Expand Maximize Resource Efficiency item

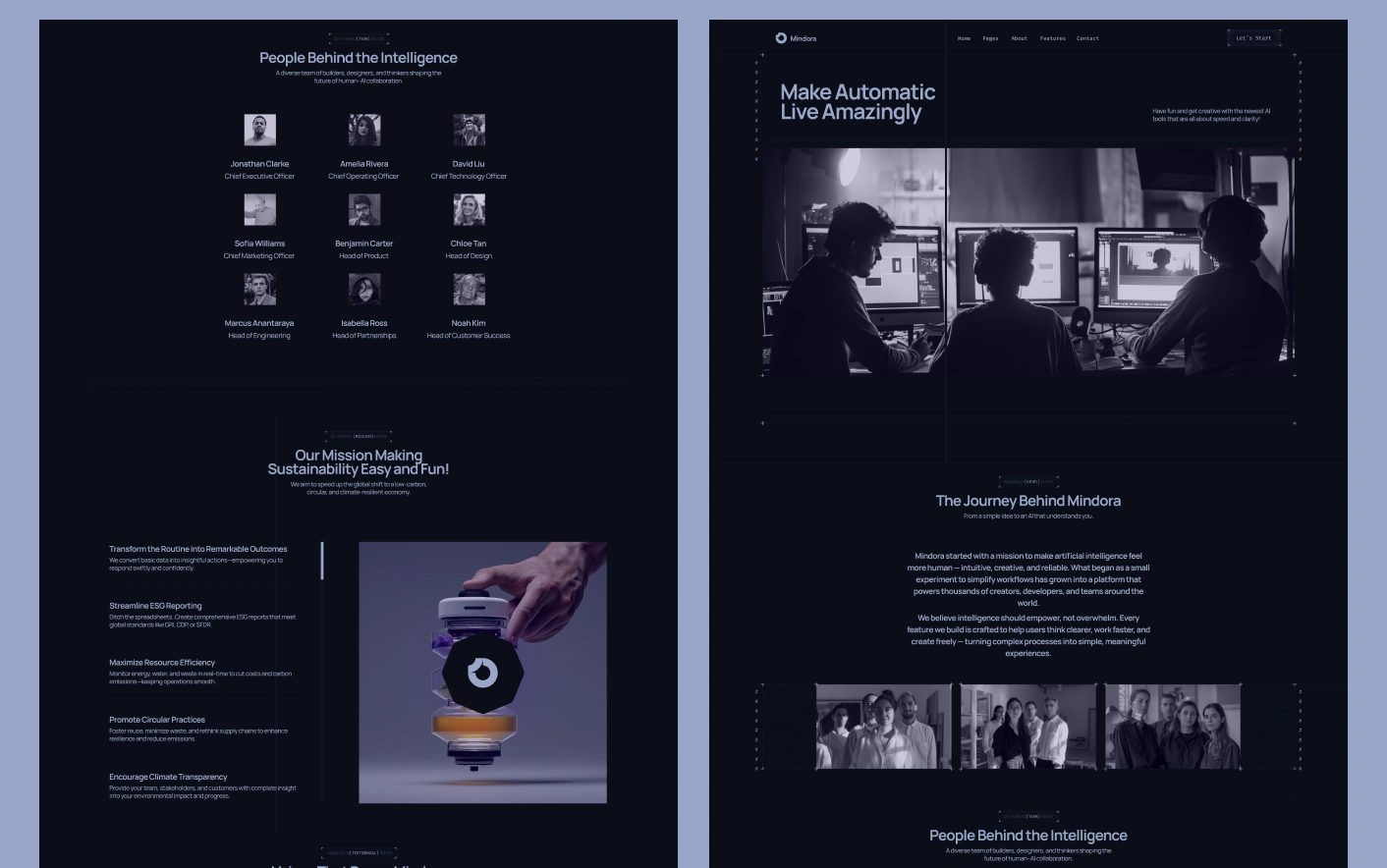tap(162, 663)
